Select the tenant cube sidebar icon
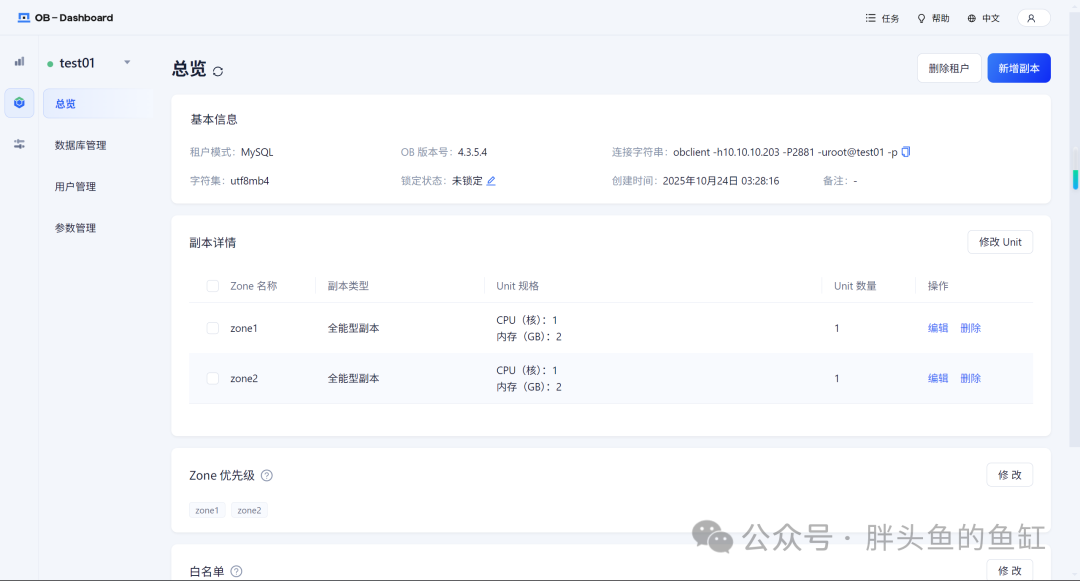This screenshot has height=581, width=1080. [19, 103]
